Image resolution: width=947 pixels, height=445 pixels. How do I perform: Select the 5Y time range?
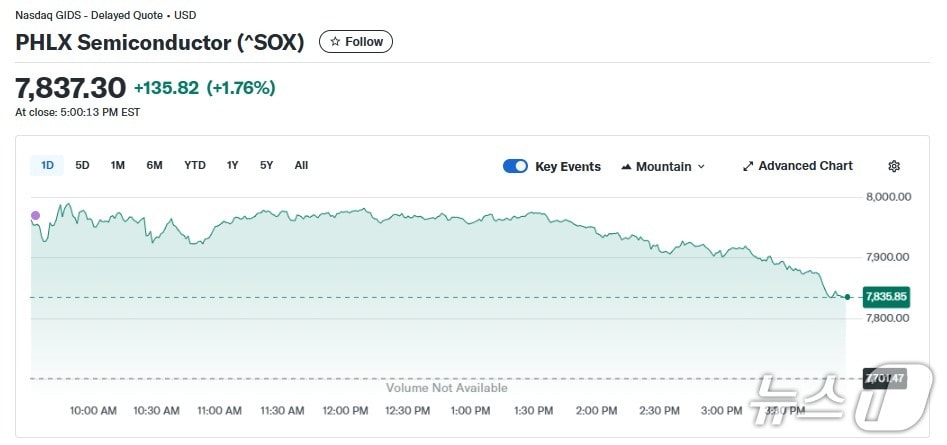click(266, 165)
